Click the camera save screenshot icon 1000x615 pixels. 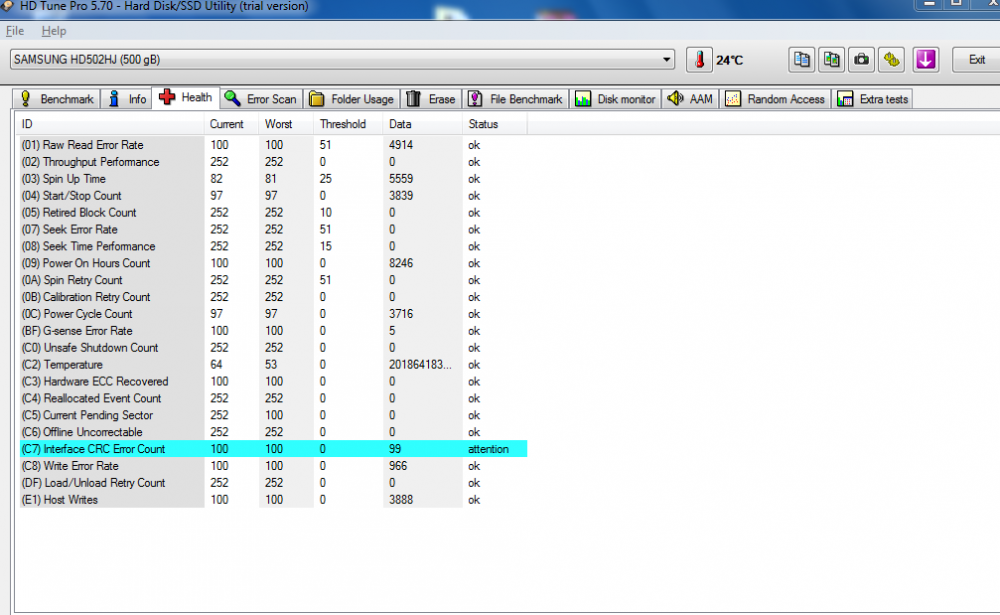click(860, 60)
